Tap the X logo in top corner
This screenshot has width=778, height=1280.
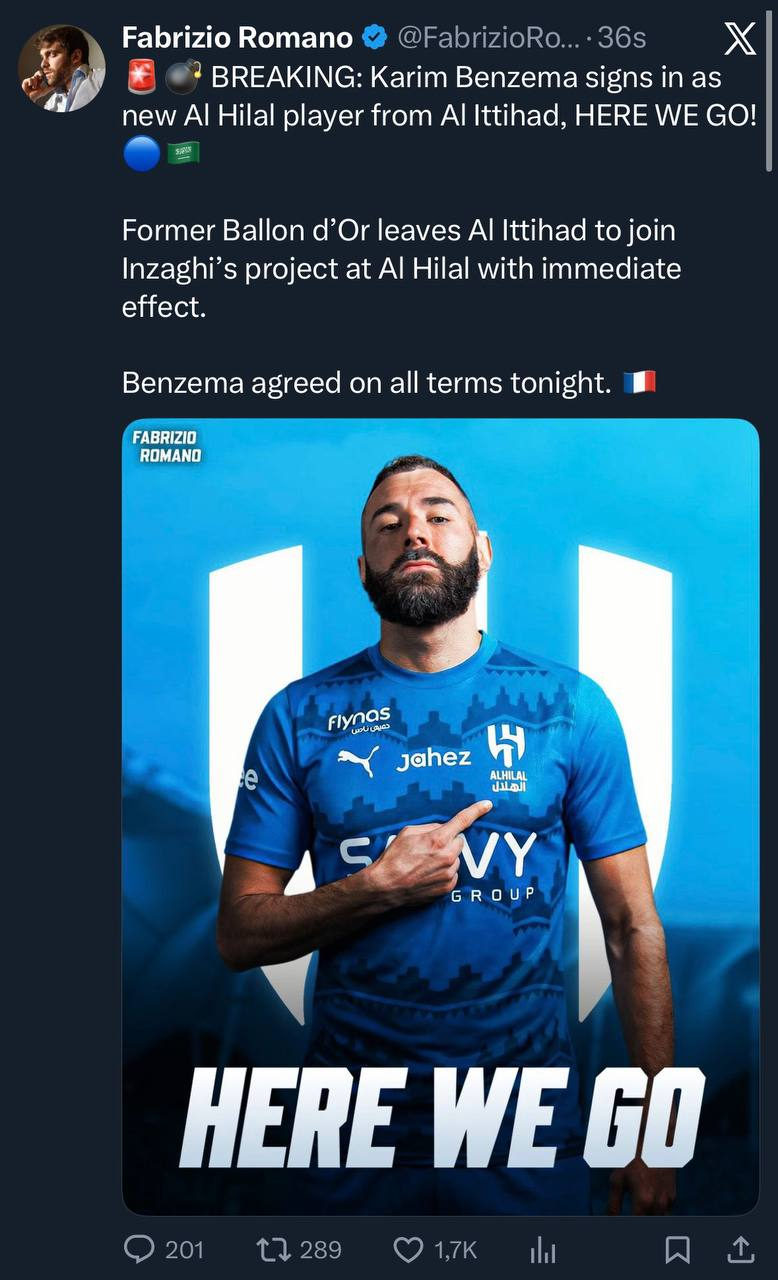[x=739, y=38]
